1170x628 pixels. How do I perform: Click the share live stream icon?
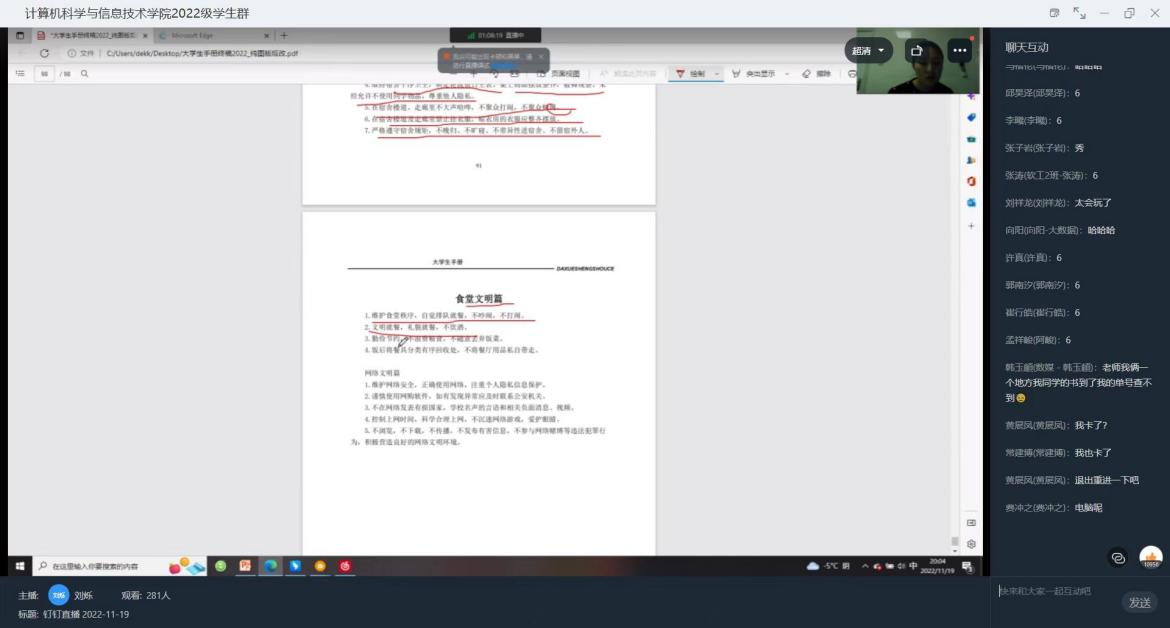[x=917, y=51]
